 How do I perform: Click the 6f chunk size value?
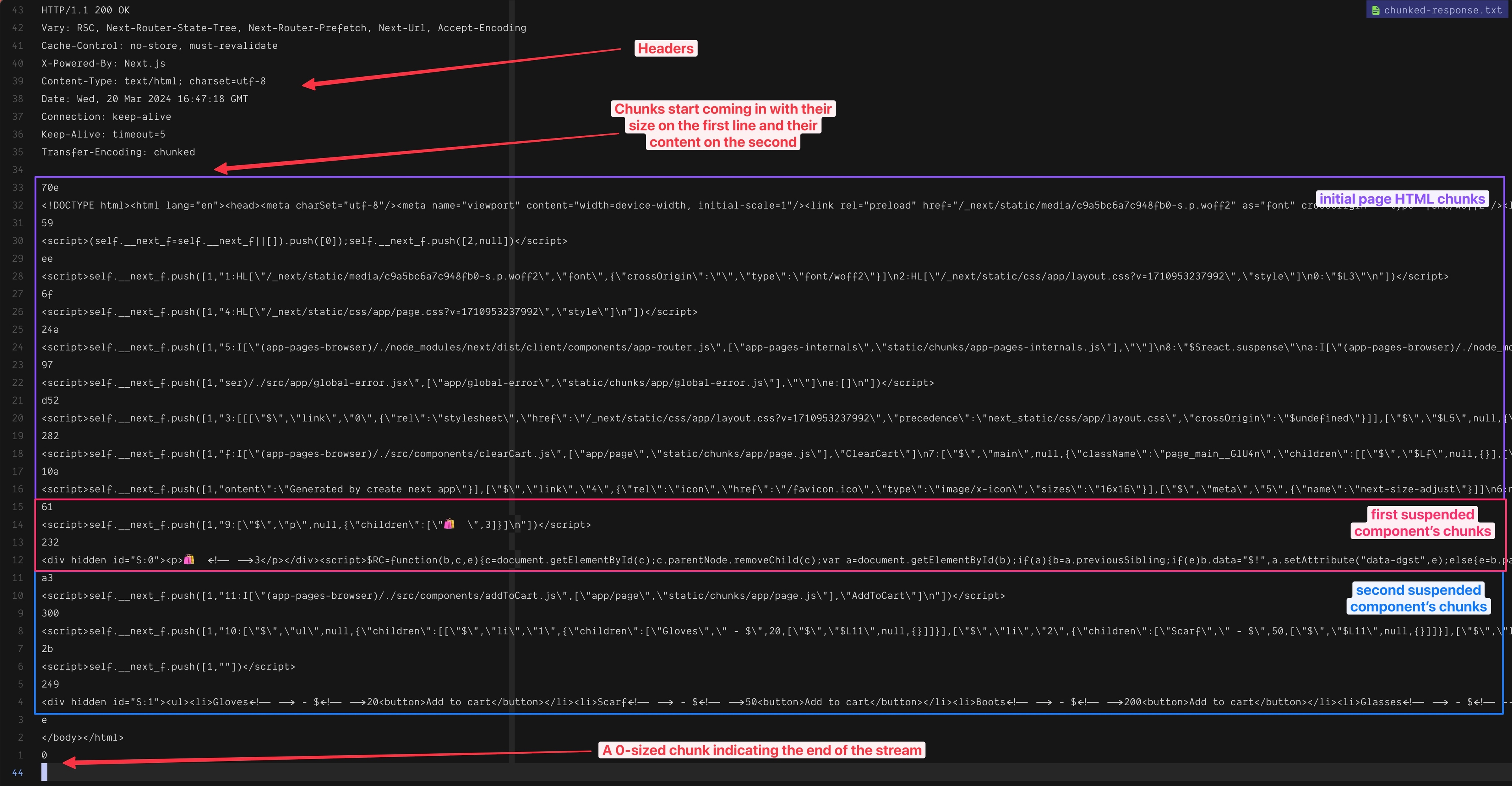point(47,294)
